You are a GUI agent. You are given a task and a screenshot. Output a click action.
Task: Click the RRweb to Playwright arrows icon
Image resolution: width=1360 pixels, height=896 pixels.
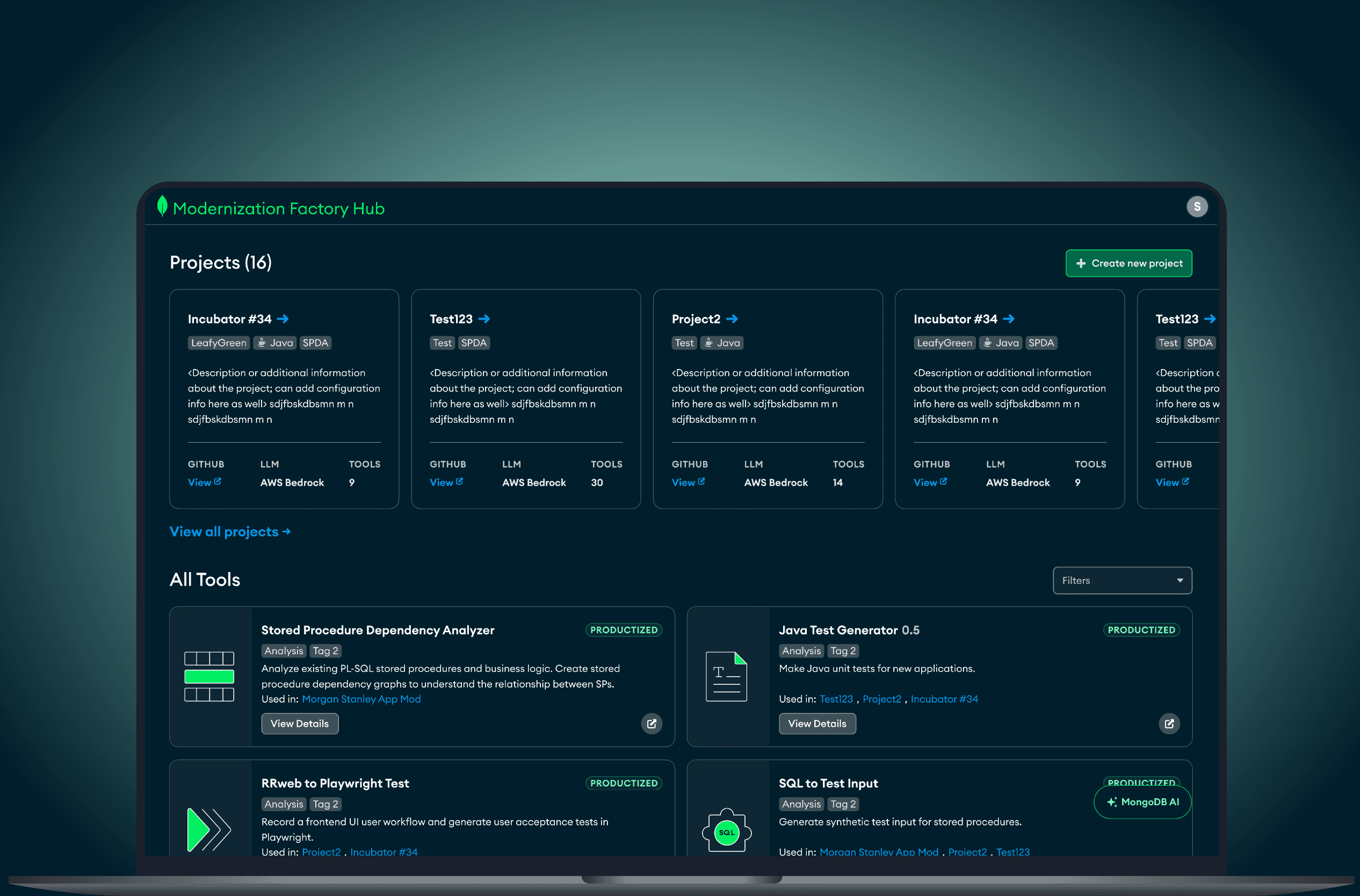pyautogui.click(x=209, y=829)
